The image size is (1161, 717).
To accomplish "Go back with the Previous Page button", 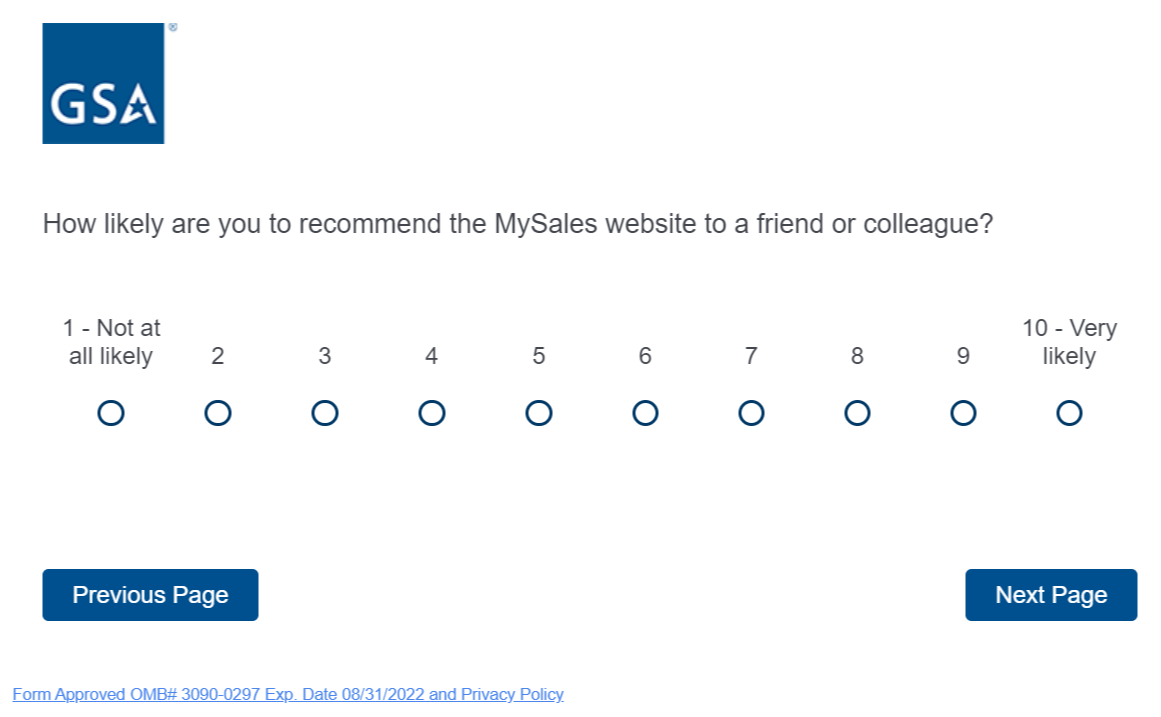I will [x=150, y=595].
